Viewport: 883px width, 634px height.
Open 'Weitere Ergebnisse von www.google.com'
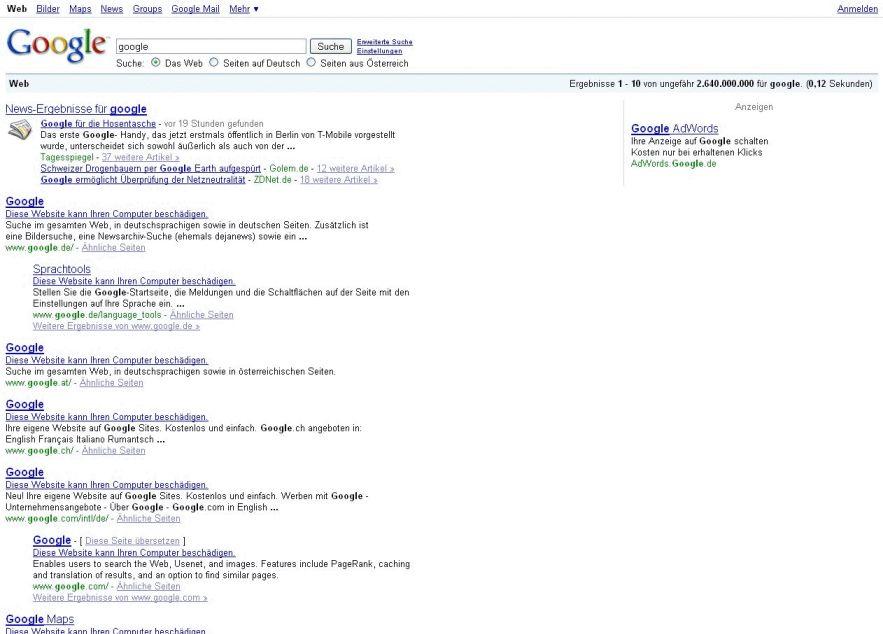pyautogui.click(x=120, y=597)
